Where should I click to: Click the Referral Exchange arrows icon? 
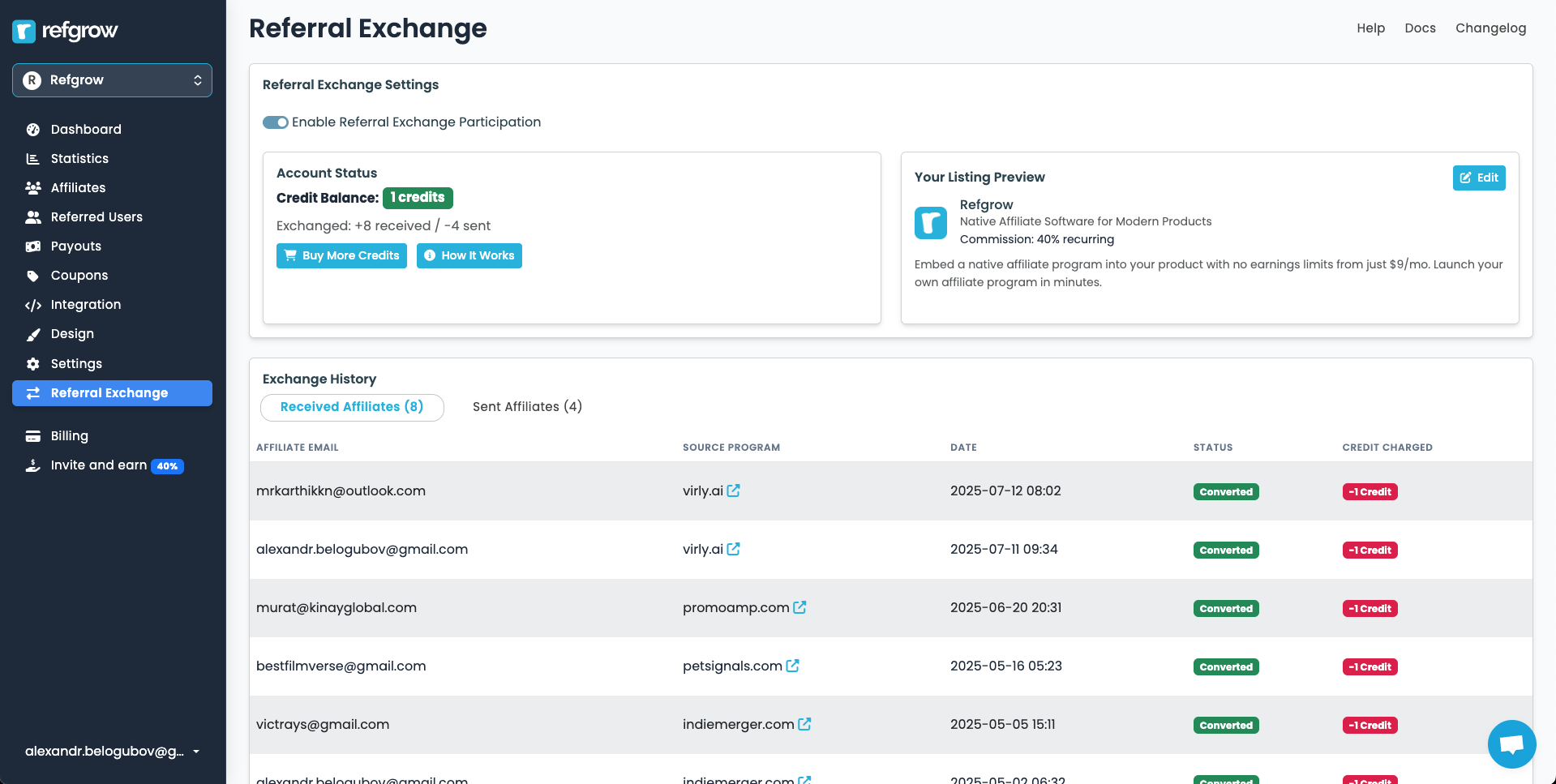pos(33,393)
